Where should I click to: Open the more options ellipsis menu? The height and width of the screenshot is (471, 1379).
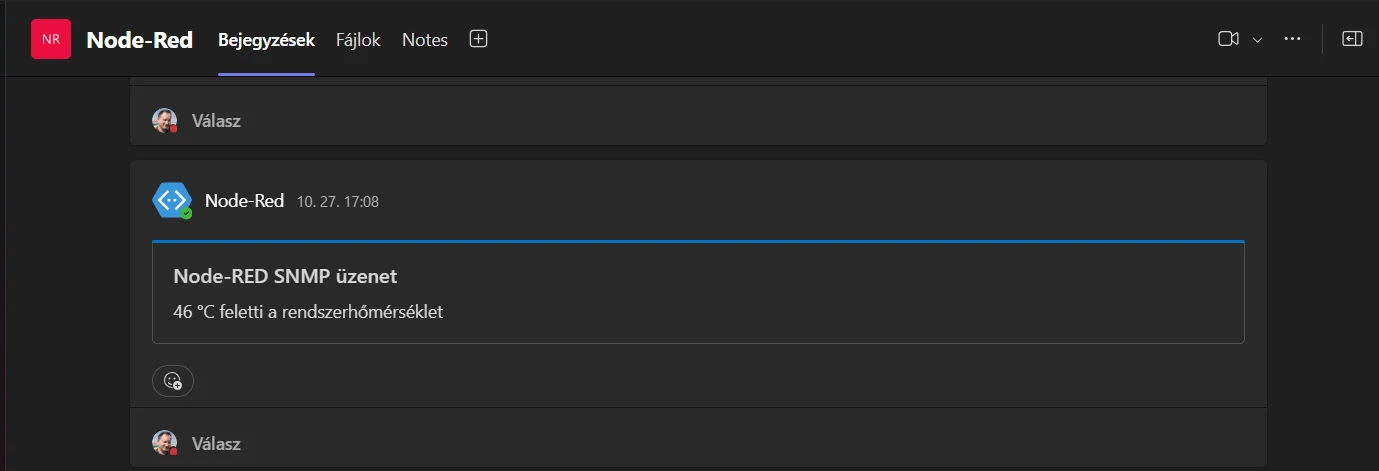1292,39
